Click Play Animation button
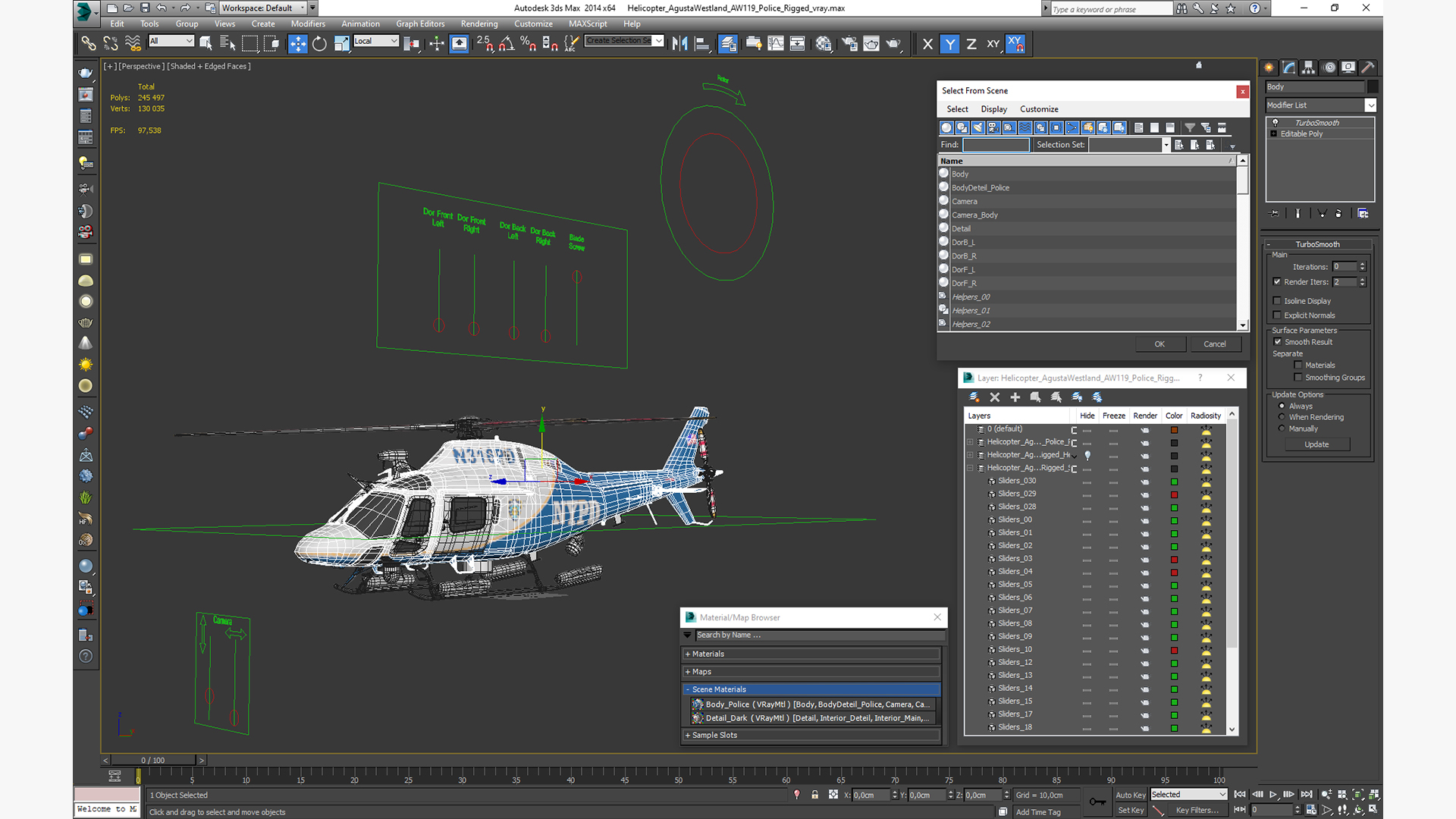 coord(1273,795)
